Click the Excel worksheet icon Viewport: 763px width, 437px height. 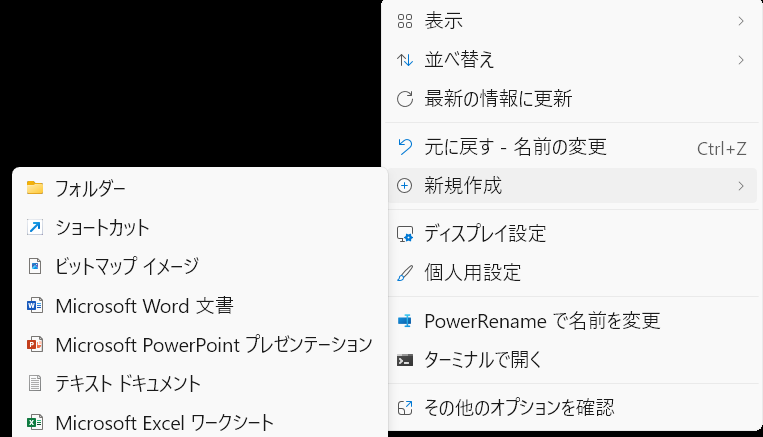click(x=35, y=422)
